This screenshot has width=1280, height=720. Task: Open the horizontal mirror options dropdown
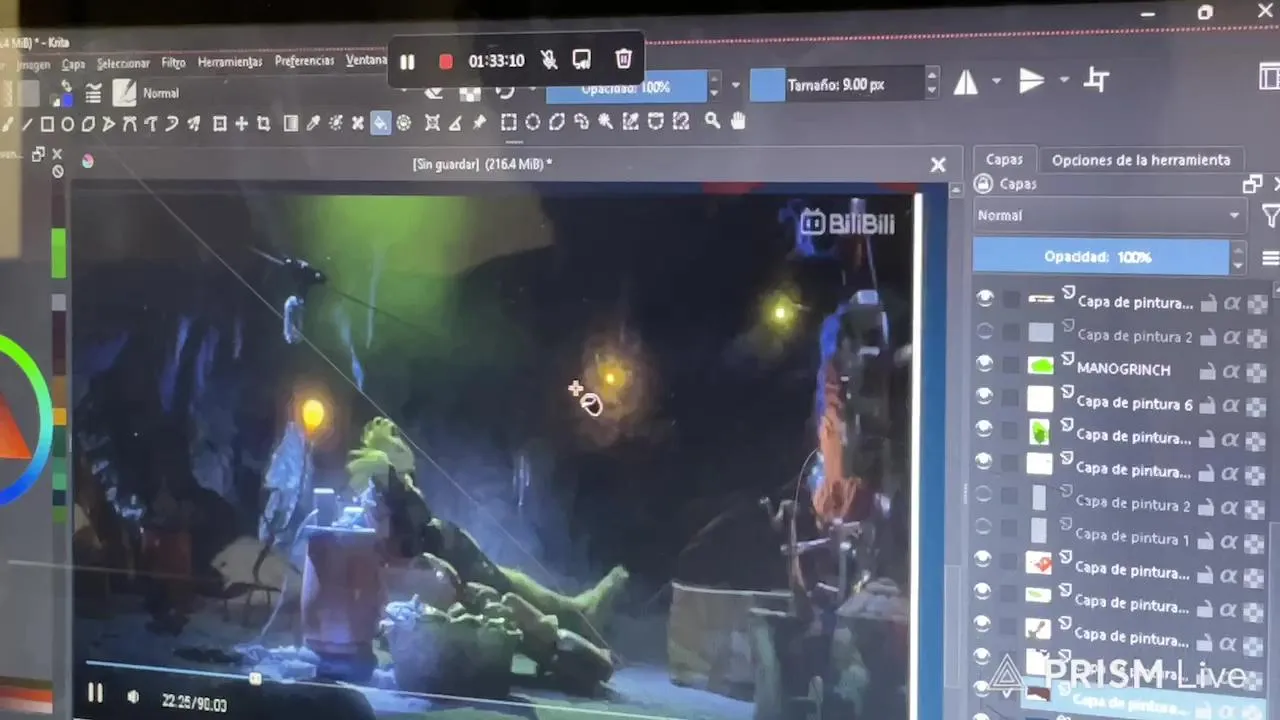pos(996,80)
